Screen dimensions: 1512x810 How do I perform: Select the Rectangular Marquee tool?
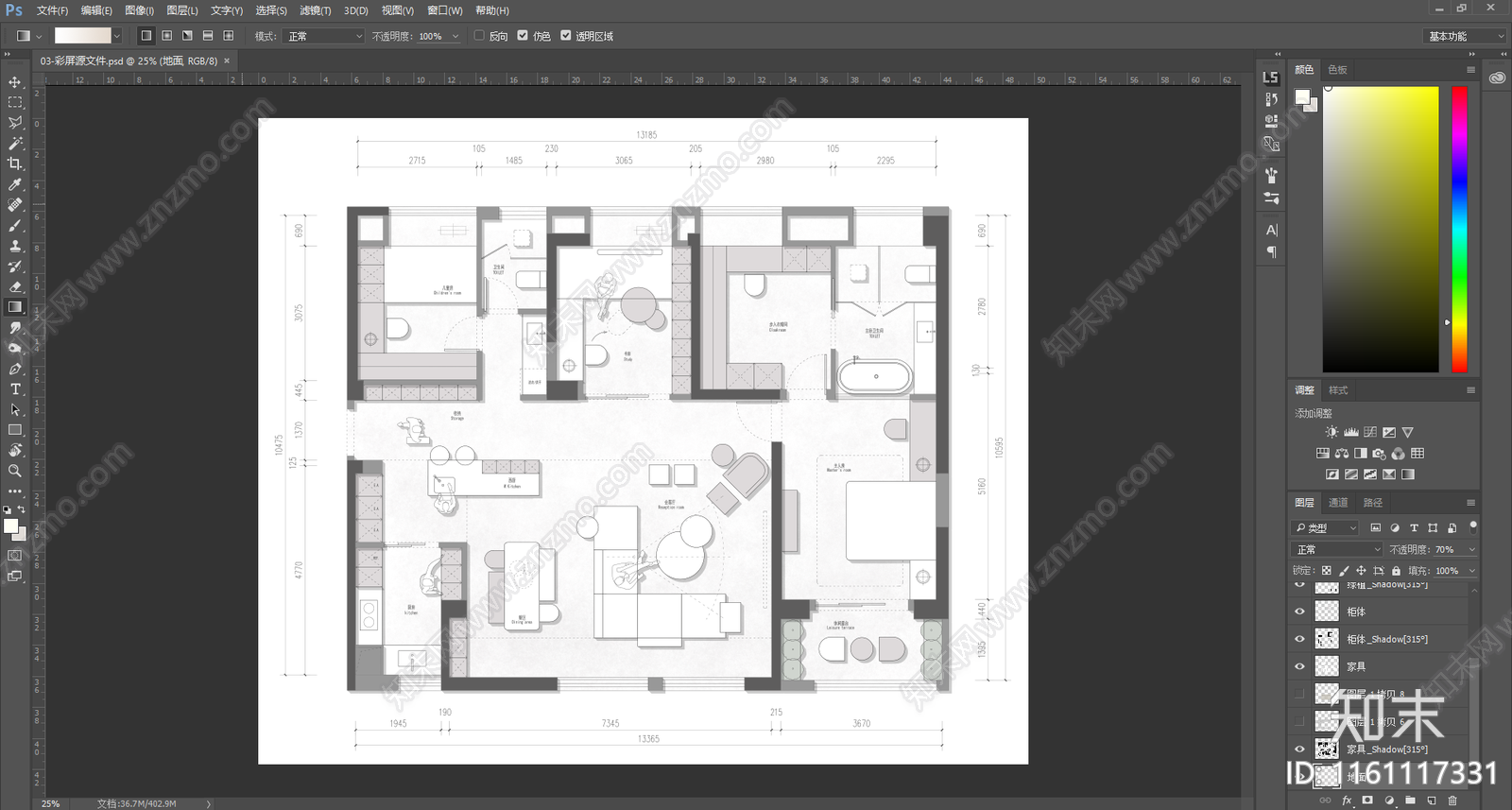(x=15, y=102)
